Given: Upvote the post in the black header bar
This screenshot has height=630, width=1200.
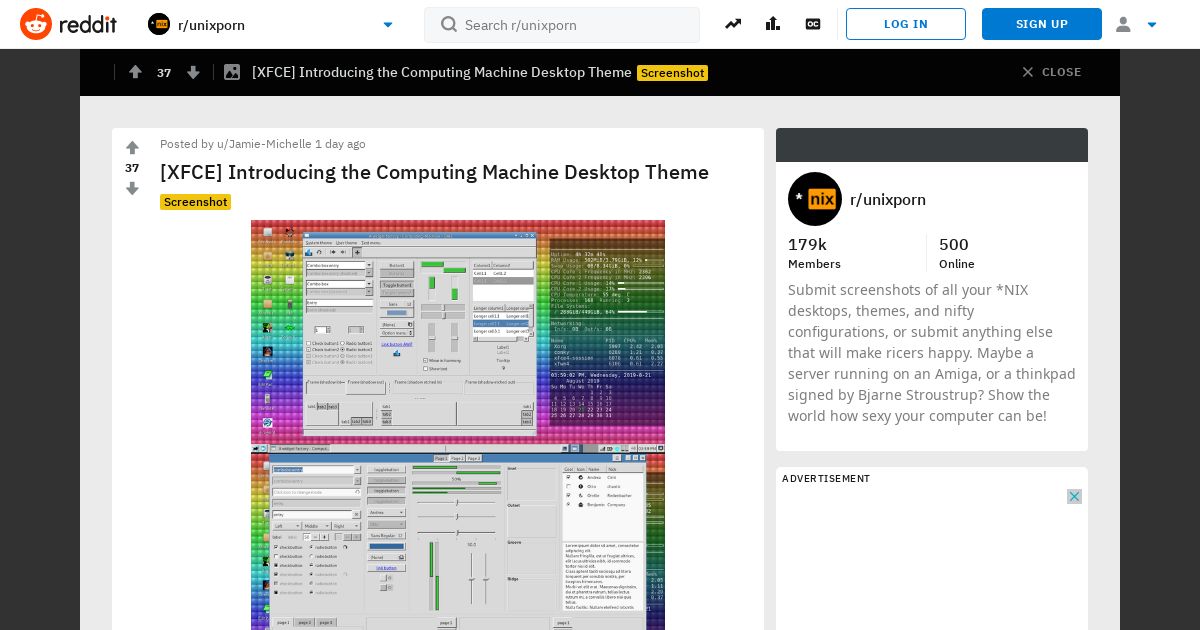Looking at the screenshot, I should 135,72.
